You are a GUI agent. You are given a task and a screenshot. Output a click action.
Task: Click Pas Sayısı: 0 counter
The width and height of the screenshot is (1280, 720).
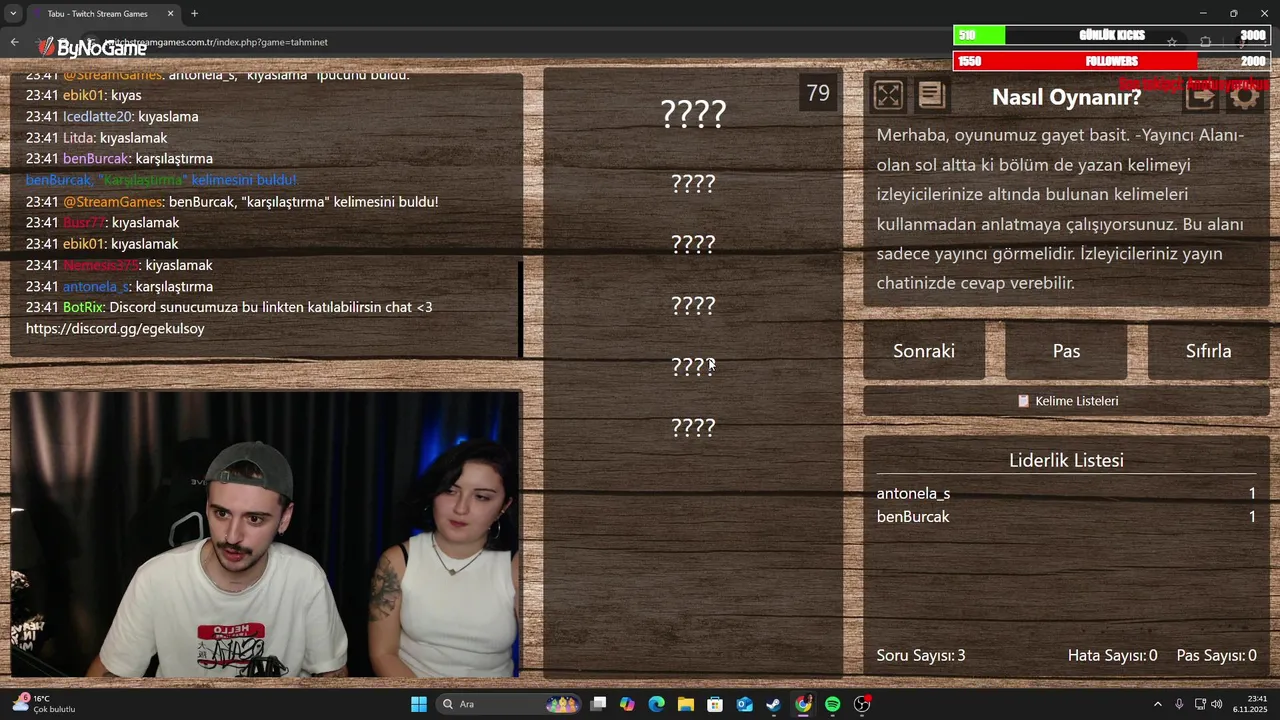click(1216, 655)
